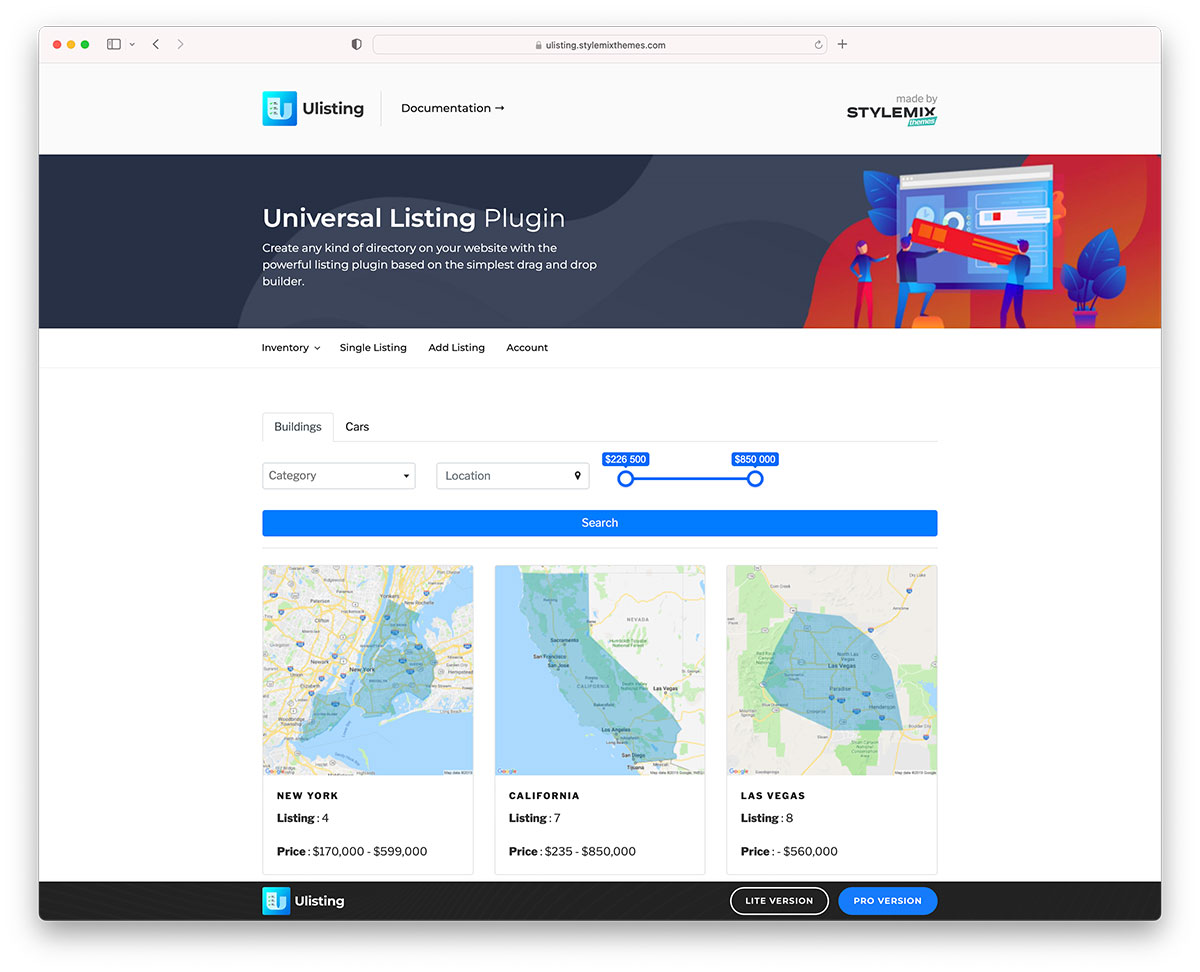Screen dimensions: 1200x972
Task: Click the price range slider track
Action: pyautogui.click(x=690, y=478)
